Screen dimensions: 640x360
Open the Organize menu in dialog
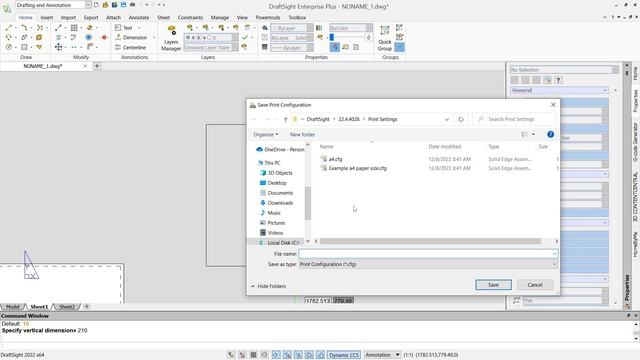coord(265,134)
